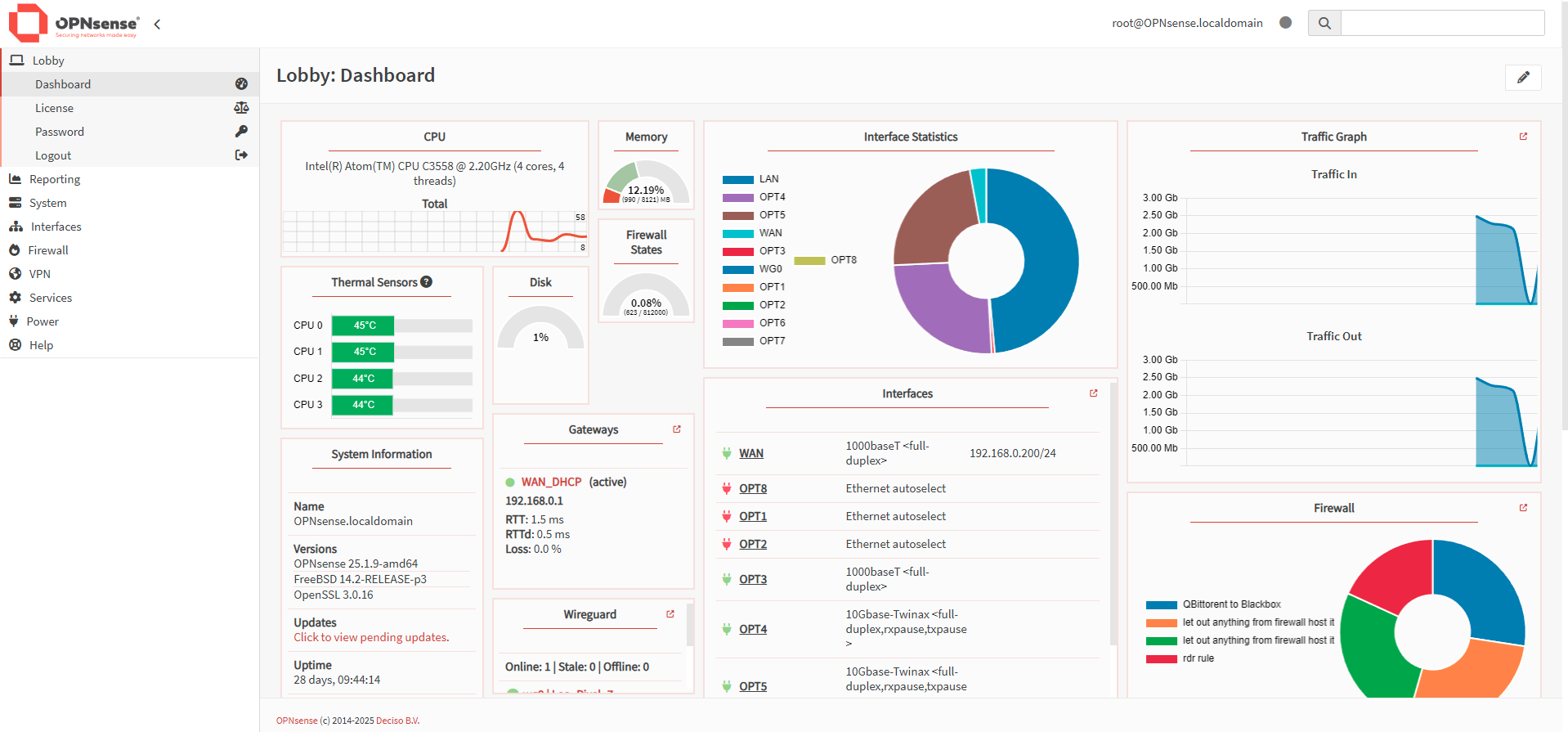
Task: Expand the Help menu
Action: (130, 345)
